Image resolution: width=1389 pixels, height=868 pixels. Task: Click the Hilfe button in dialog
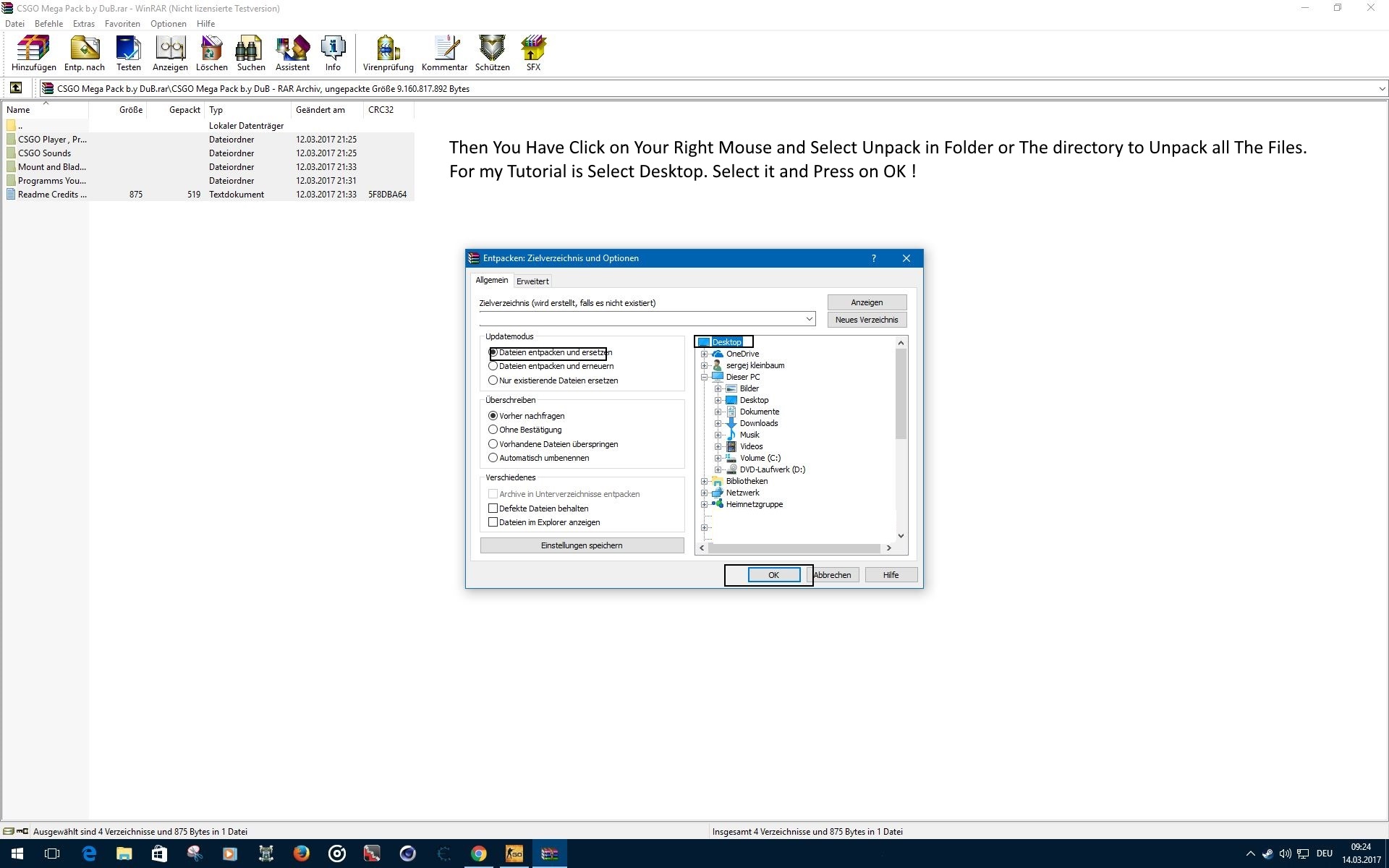[x=891, y=575]
